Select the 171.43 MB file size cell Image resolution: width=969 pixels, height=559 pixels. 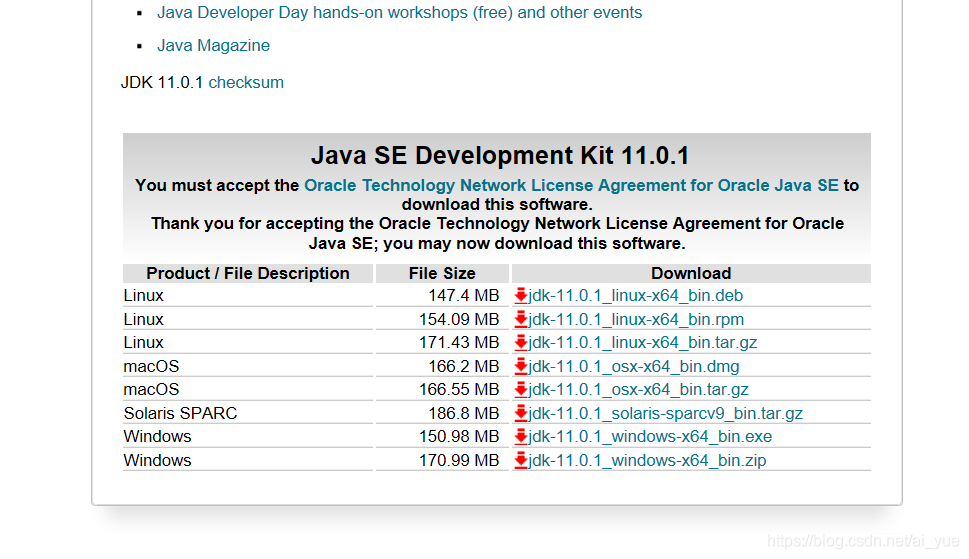pyautogui.click(x=442, y=343)
